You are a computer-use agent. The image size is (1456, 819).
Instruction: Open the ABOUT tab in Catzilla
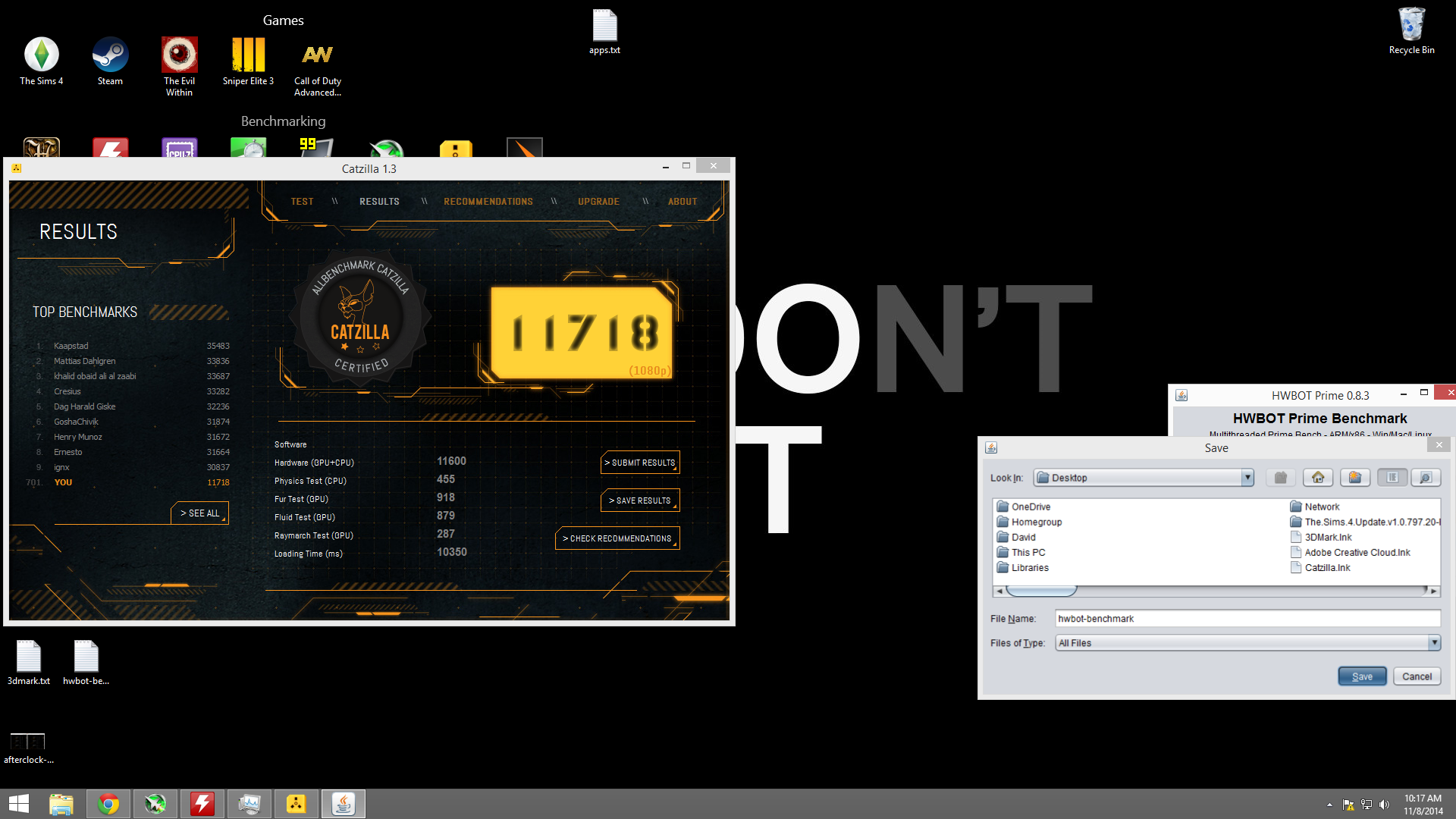pyautogui.click(x=682, y=202)
